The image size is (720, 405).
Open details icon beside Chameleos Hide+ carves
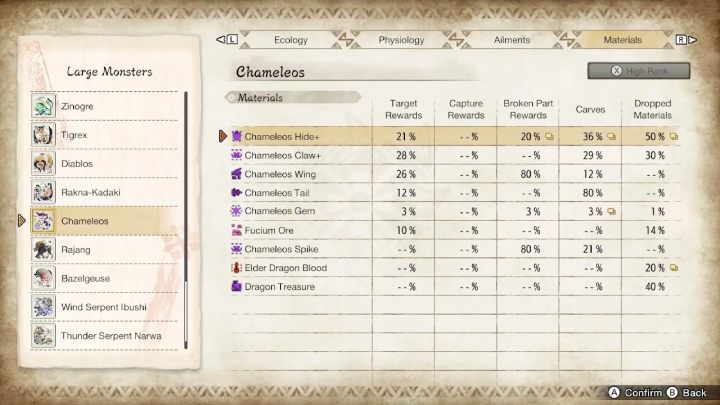coord(610,136)
